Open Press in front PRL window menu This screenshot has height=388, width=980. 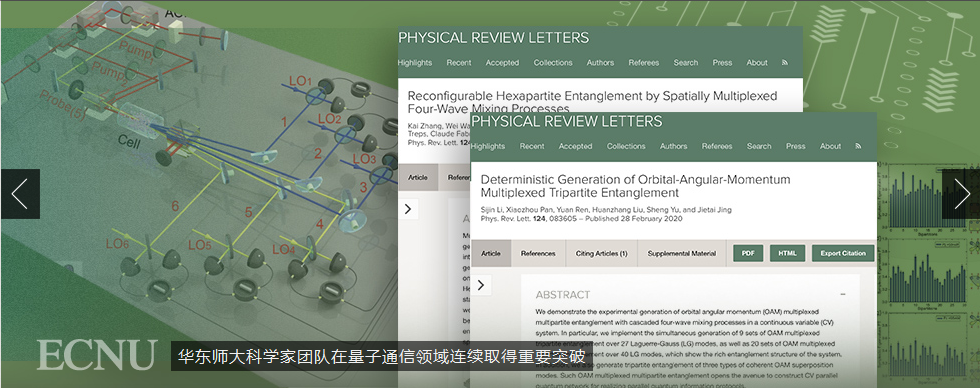[x=795, y=146]
